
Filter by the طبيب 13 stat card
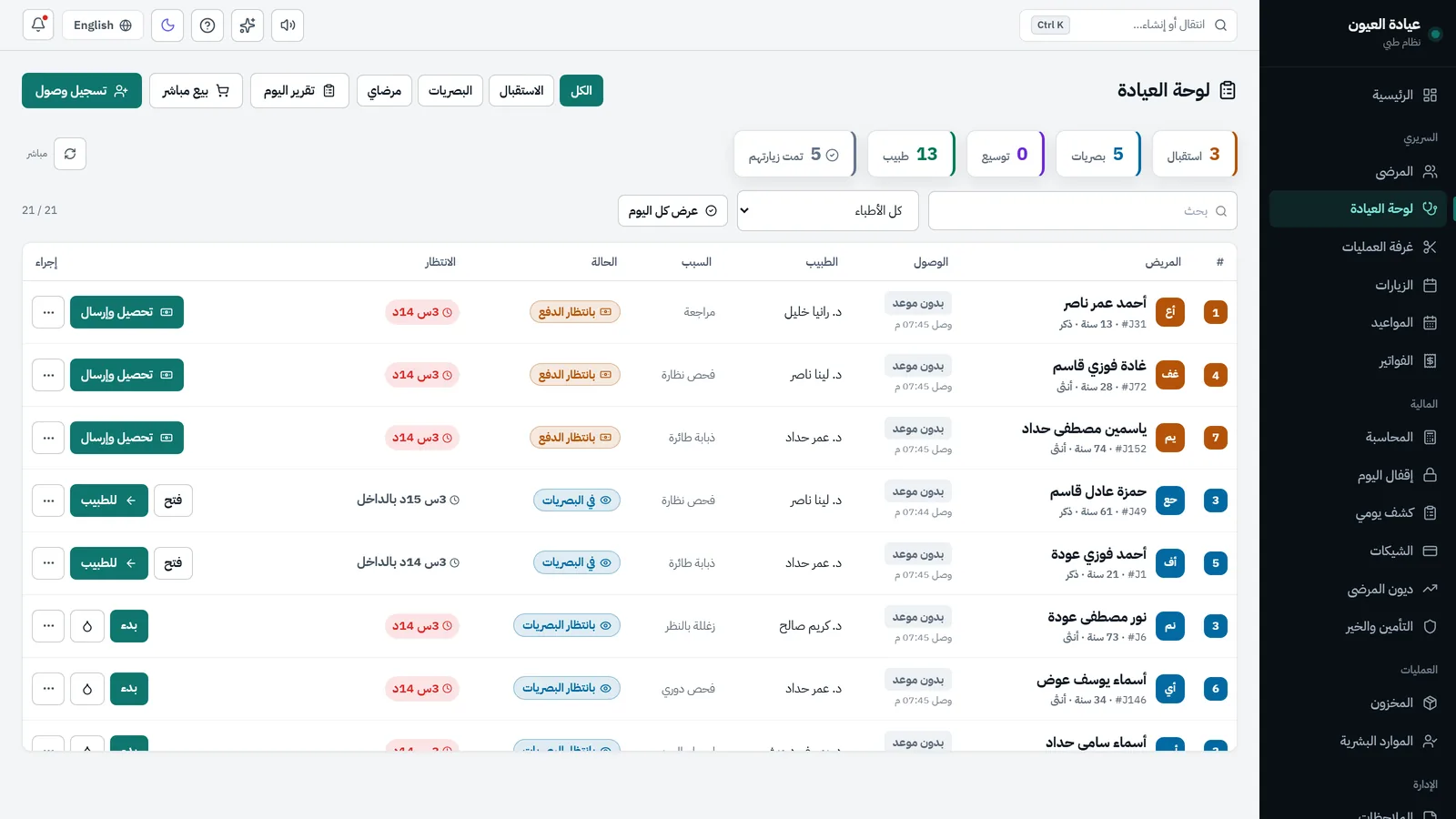(911, 154)
